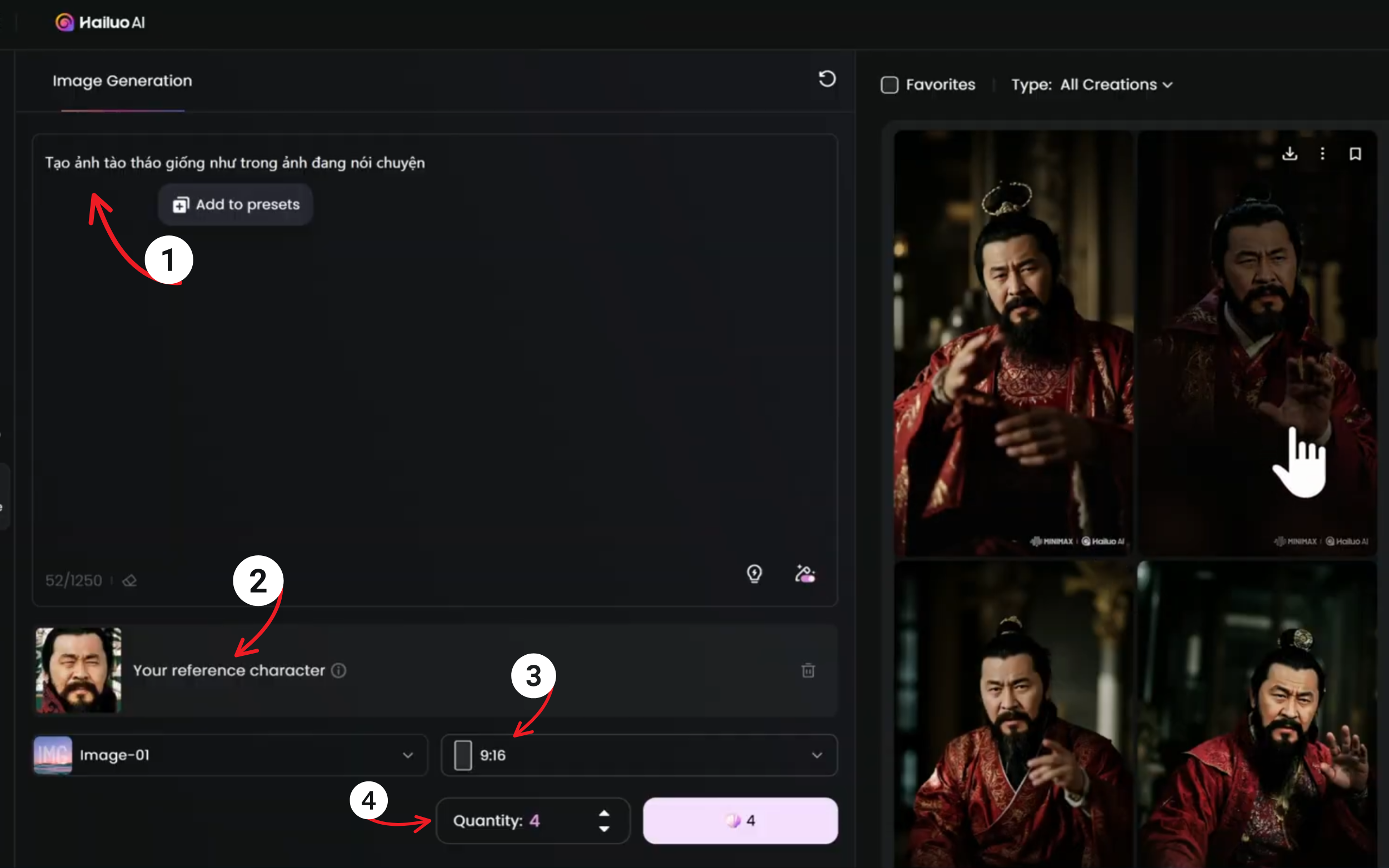Open the three-dot more options menu
The height and width of the screenshot is (868, 1389).
pos(1322,153)
